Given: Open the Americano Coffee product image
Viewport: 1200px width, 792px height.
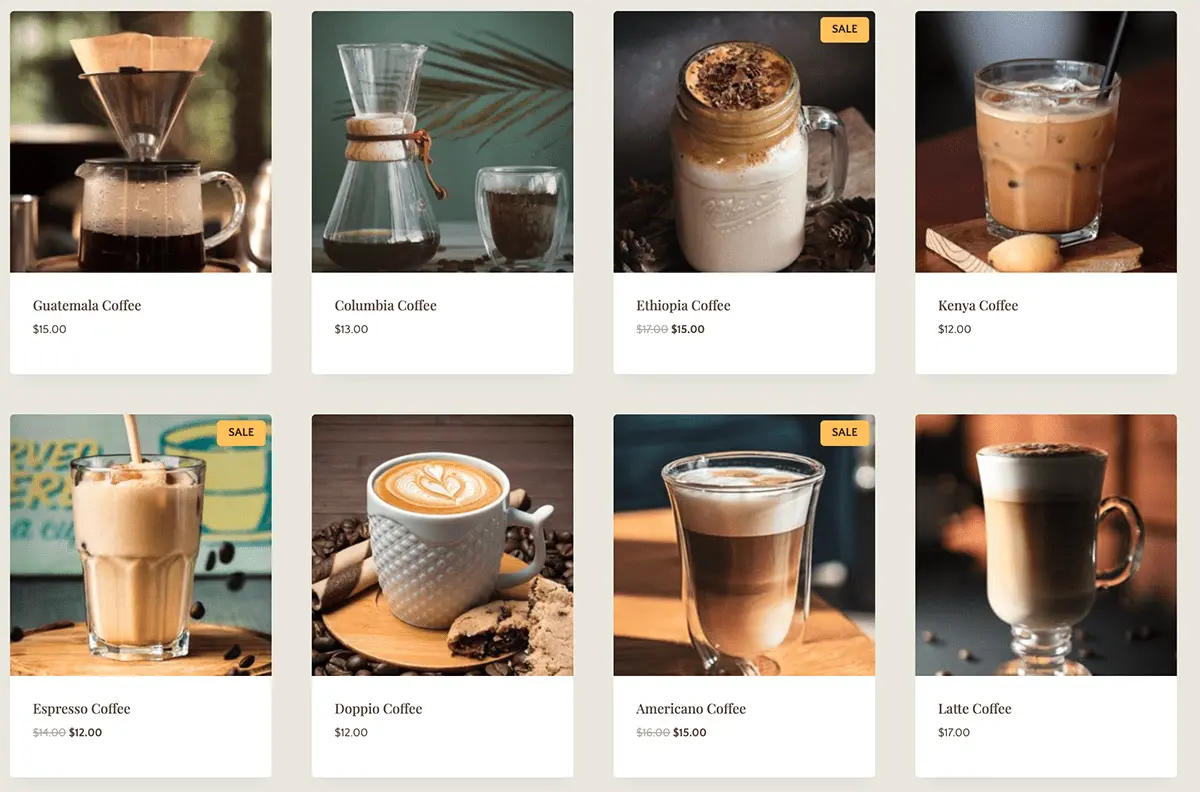Looking at the screenshot, I should tap(744, 545).
